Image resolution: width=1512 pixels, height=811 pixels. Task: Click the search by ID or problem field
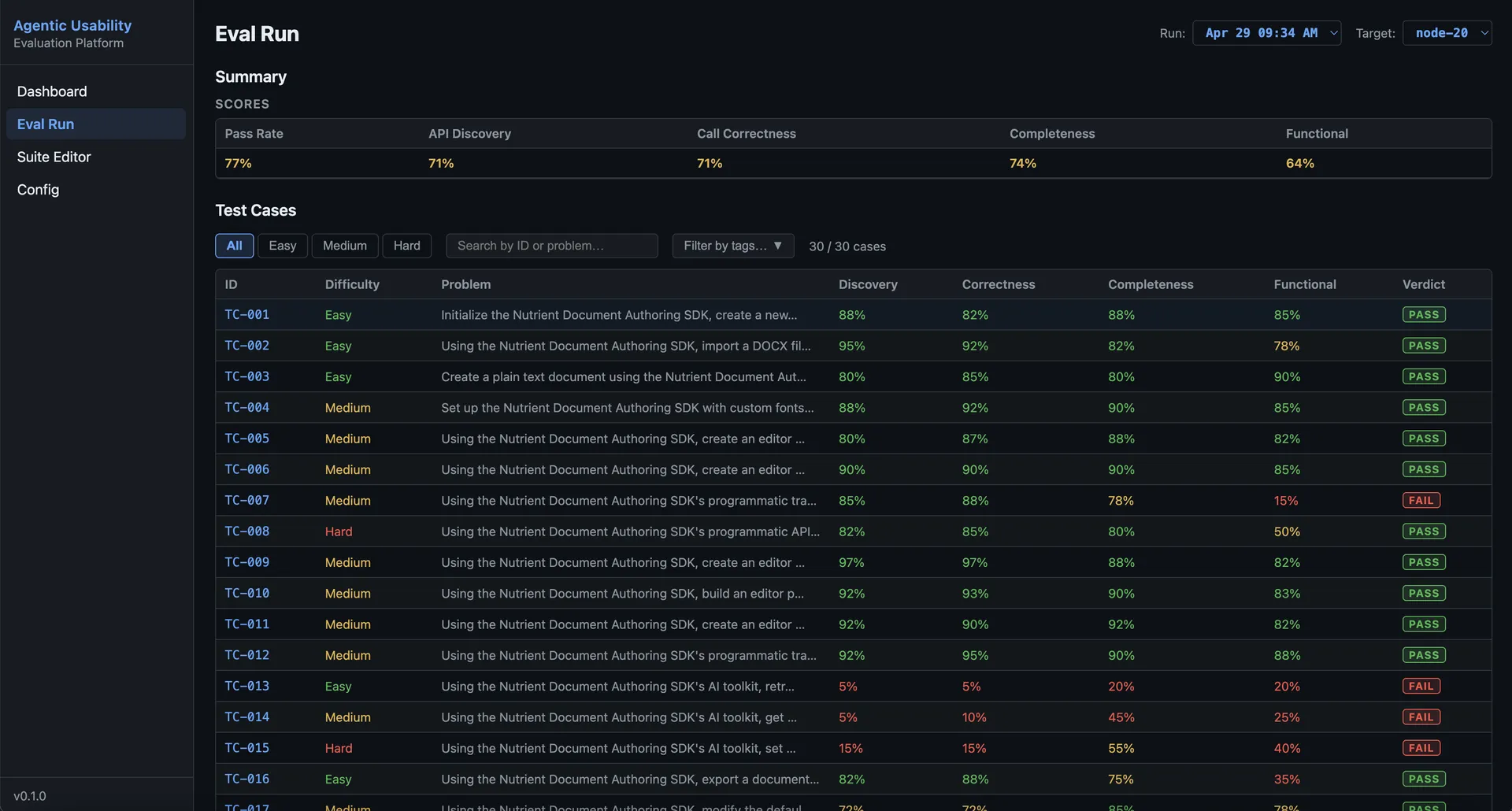click(552, 246)
